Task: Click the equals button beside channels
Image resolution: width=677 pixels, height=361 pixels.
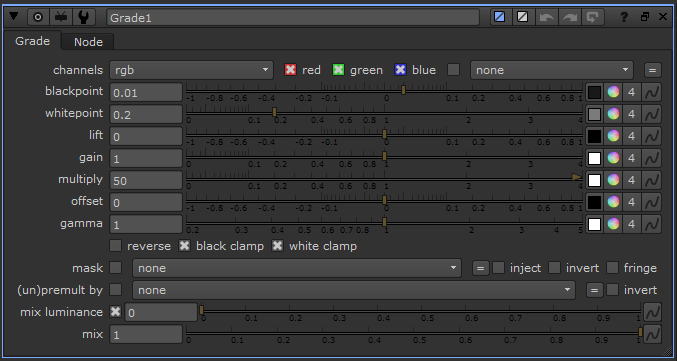Action: click(652, 70)
